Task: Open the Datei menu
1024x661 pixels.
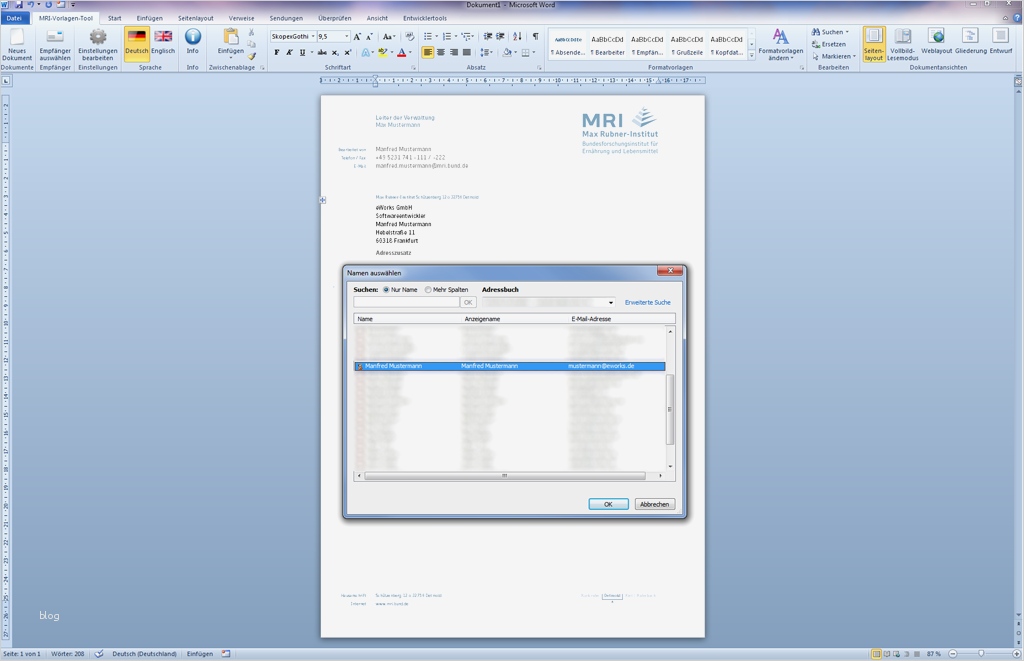Action: (16, 17)
